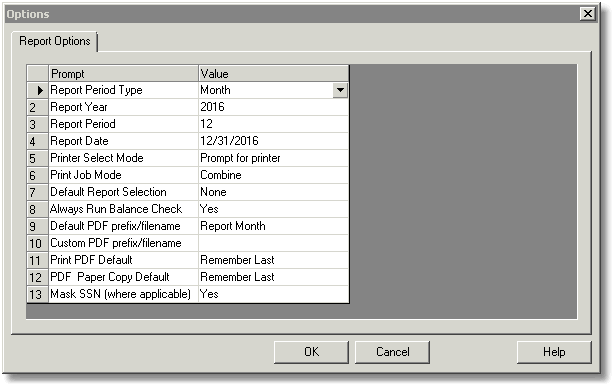Select the current row arrow indicator
This screenshot has width=615, height=388.
point(38,90)
